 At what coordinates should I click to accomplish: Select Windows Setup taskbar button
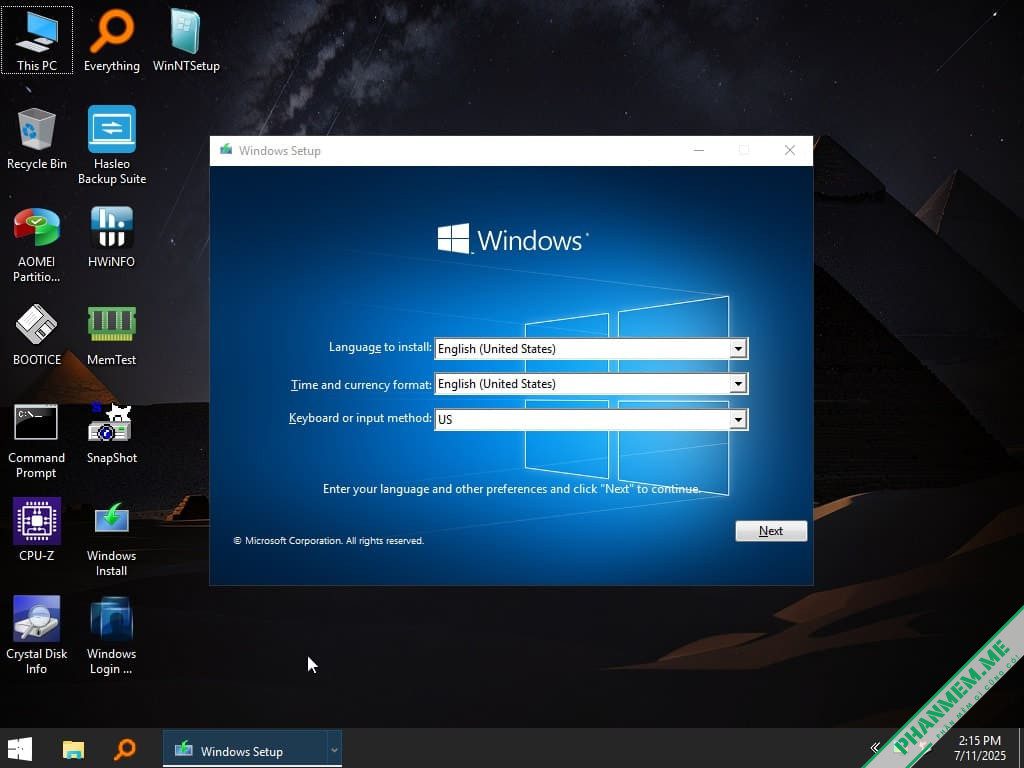click(245, 750)
